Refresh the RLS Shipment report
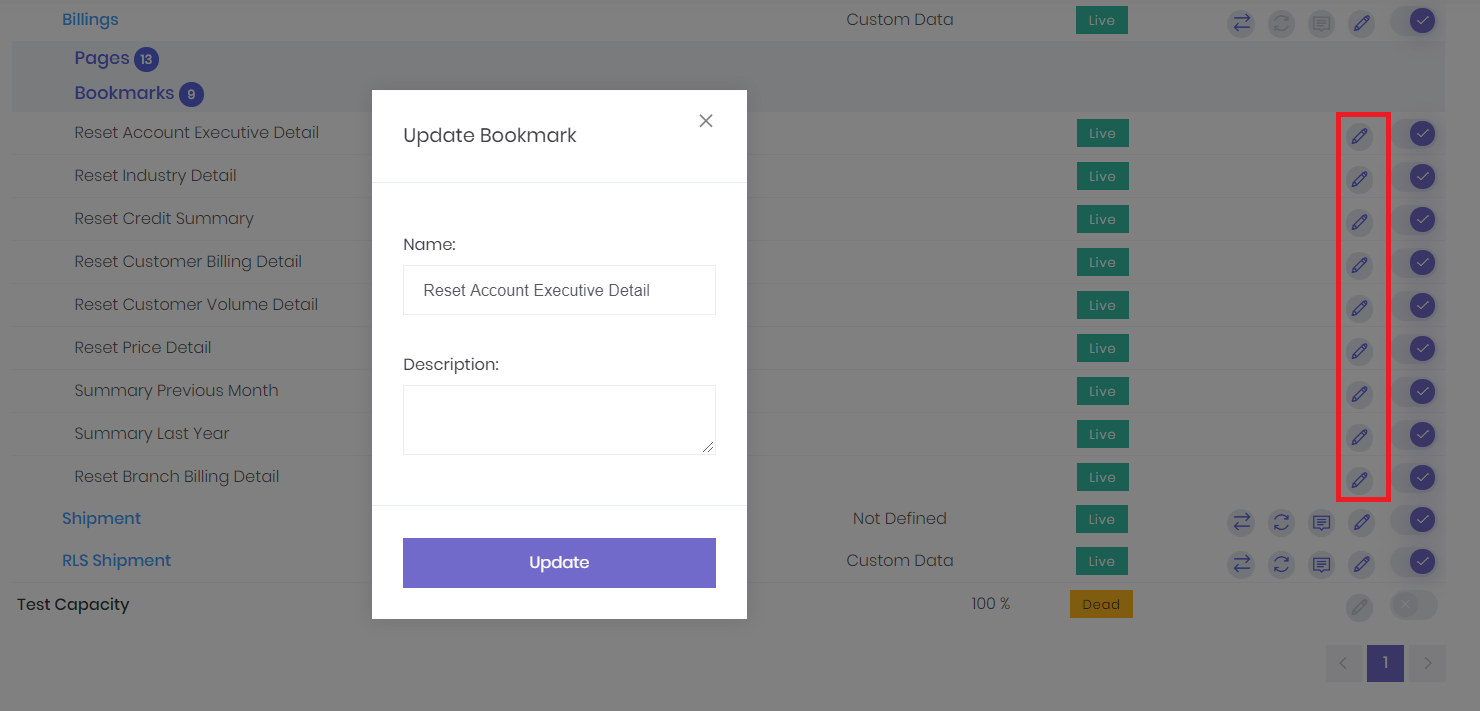 tap(1281, 564)
